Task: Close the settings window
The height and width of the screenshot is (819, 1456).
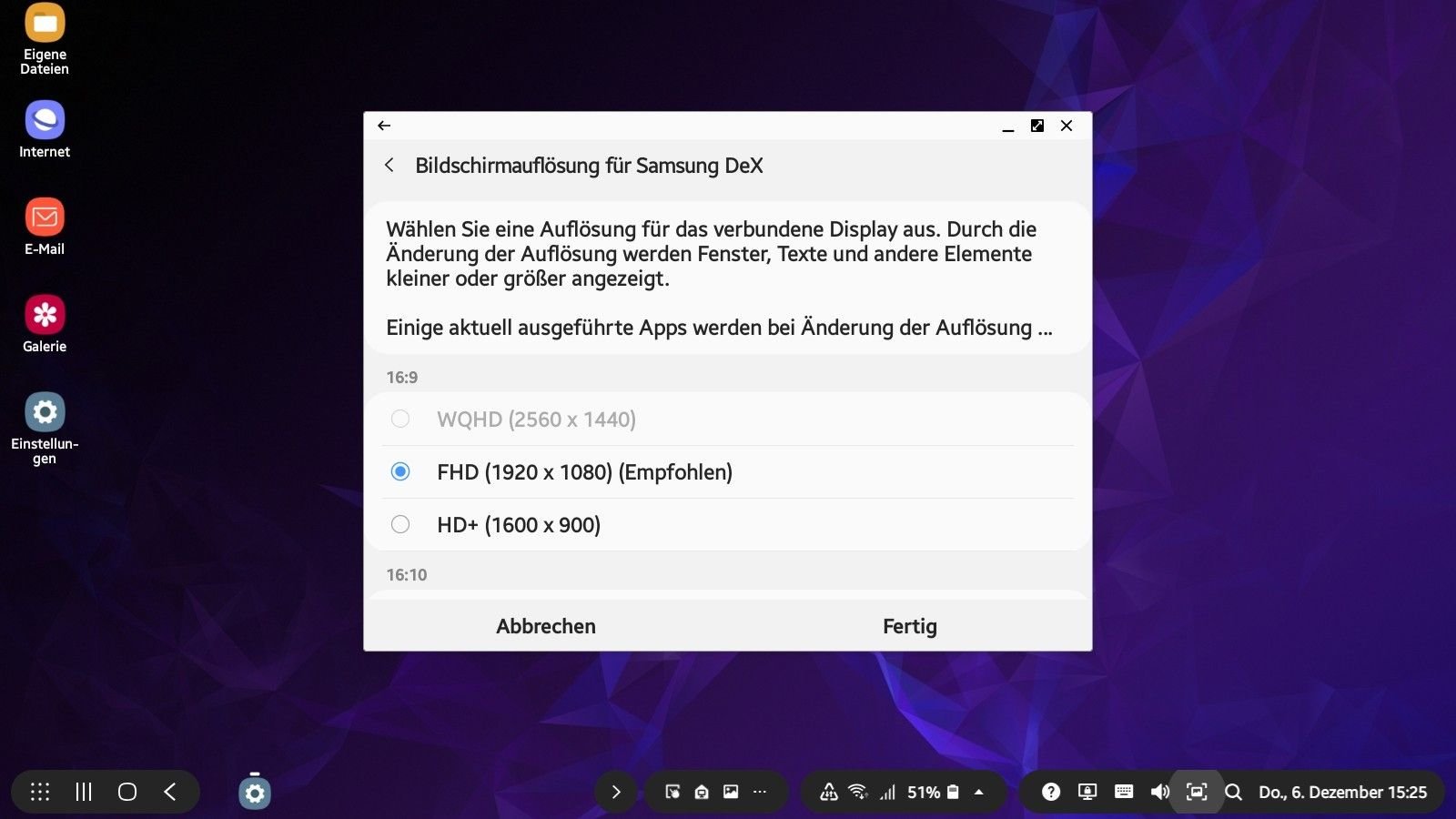Action: (1067, 126)
